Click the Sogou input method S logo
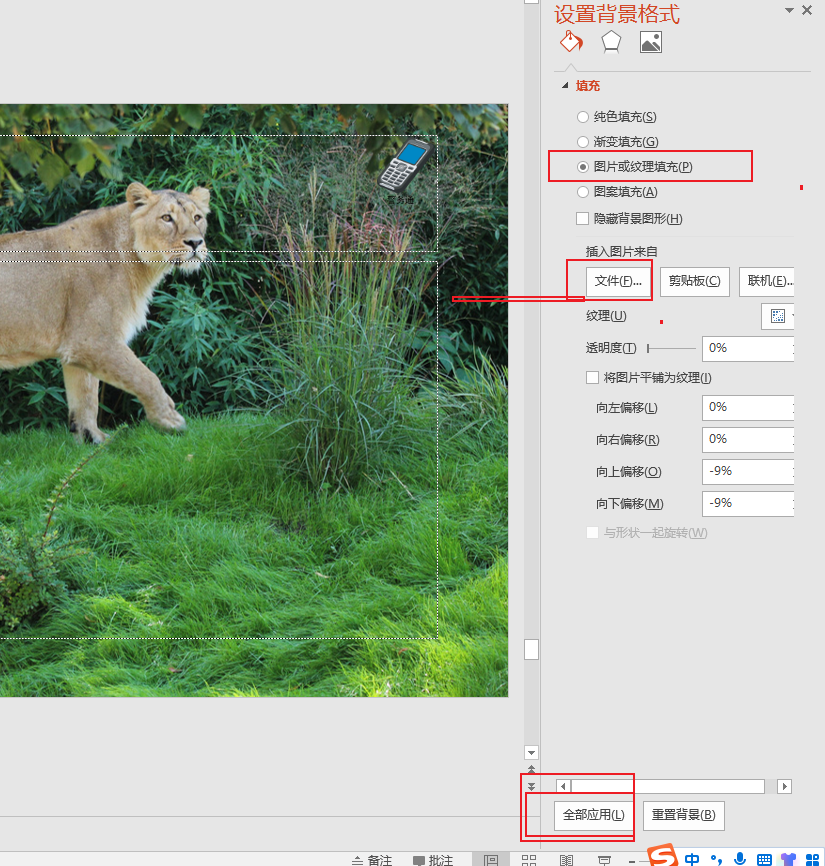825x866 pixels. [x=663, y=856]
